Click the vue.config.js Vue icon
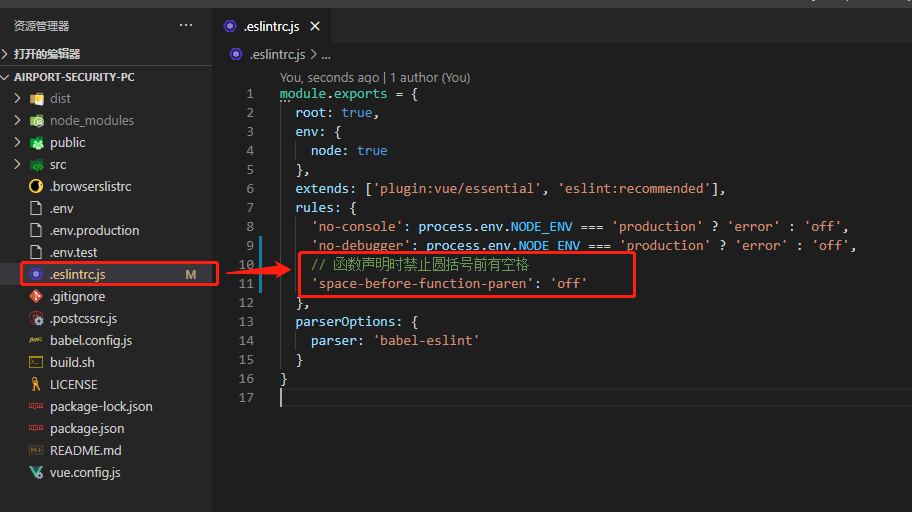The height and width of the screenshot is (512, 912). click(36, 472)
